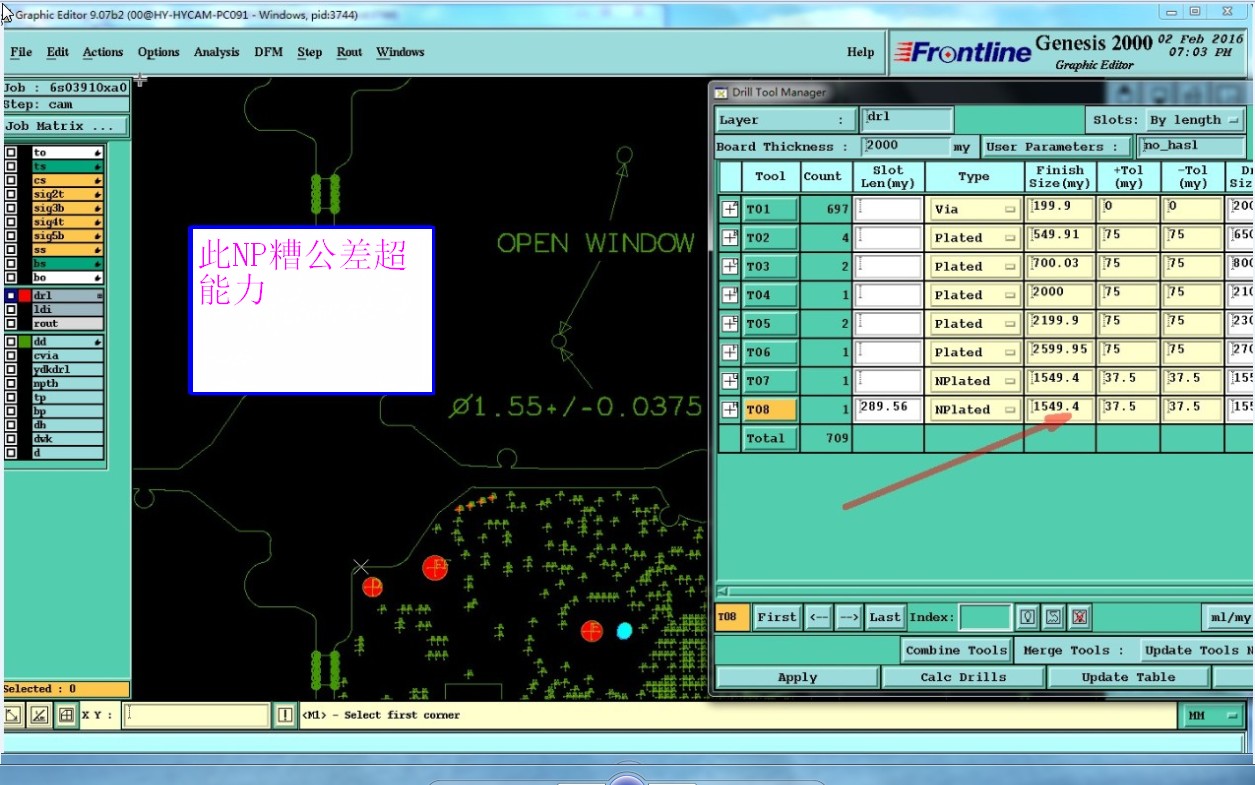
Task: Open the T08 Type 'NPlated' dropdown
Action: click(974, 409)
